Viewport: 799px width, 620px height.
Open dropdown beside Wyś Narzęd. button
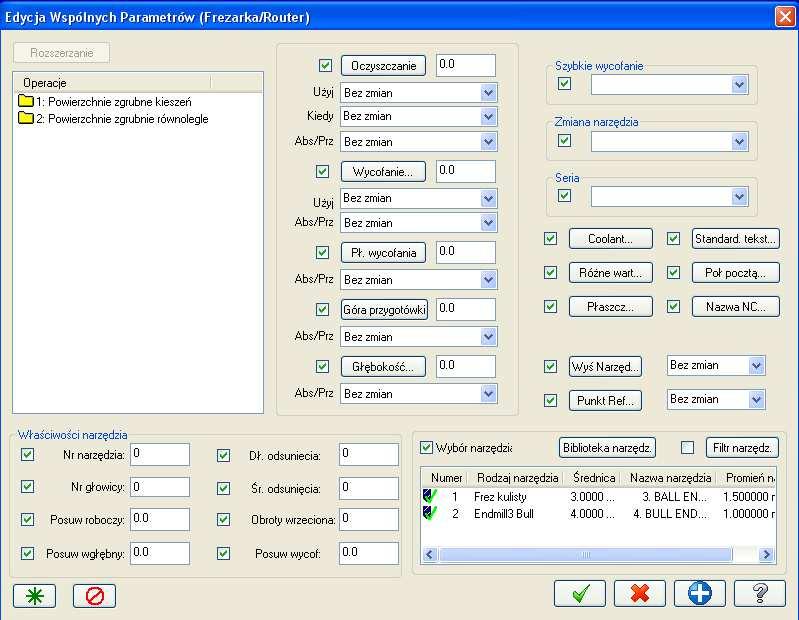tap(716, 365)
